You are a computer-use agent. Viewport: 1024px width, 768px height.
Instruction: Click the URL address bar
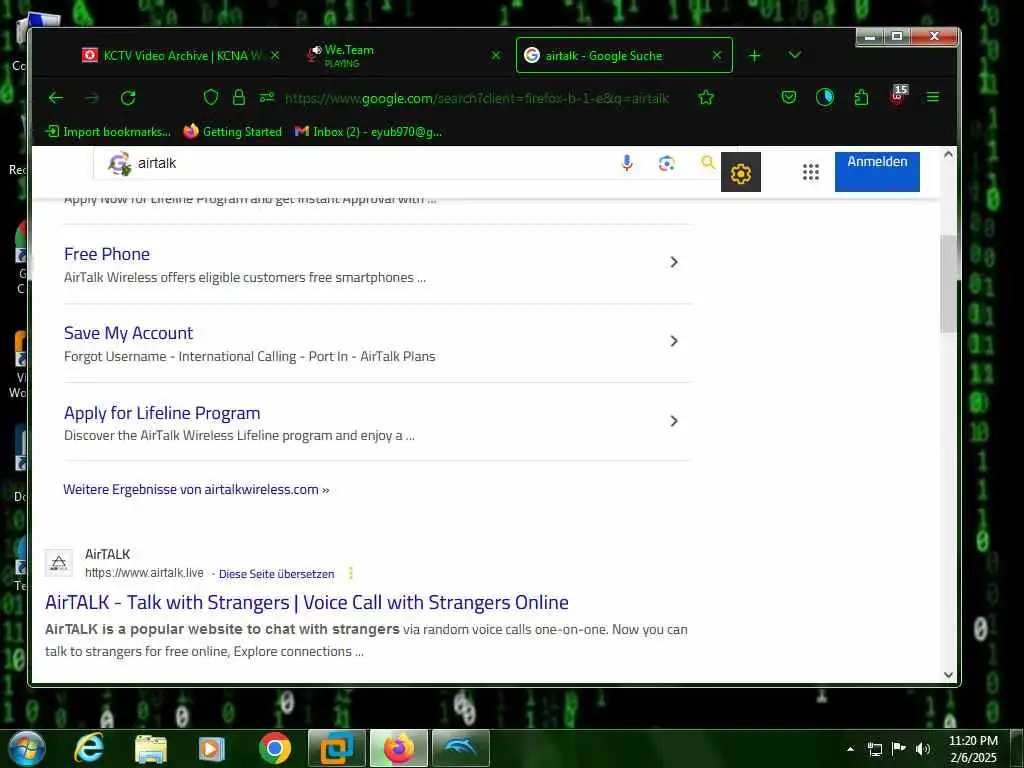(477, 99)
